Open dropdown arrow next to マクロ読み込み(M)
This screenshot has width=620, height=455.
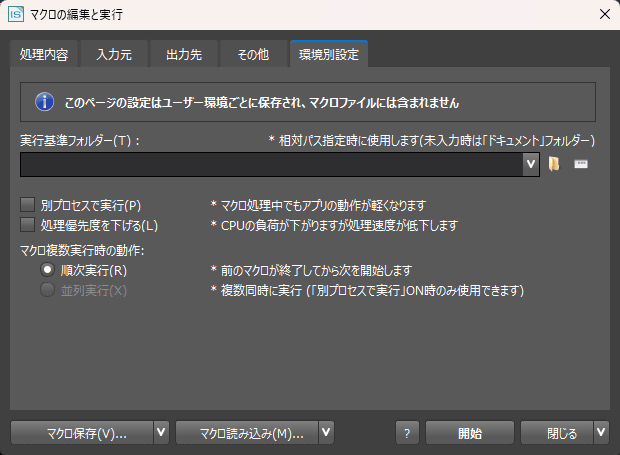[326, 432]
